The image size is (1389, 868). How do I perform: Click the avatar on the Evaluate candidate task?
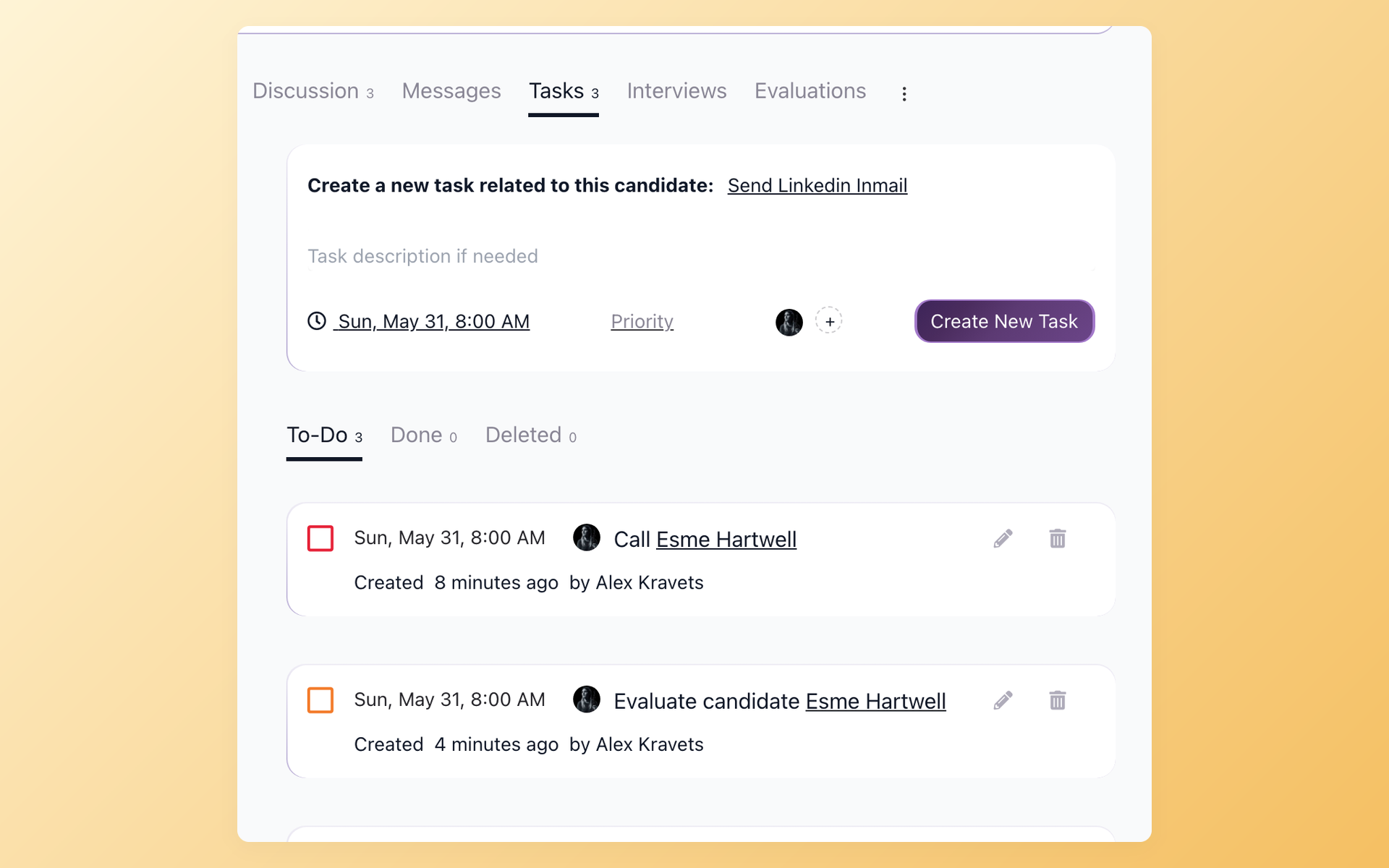point(587,699)
